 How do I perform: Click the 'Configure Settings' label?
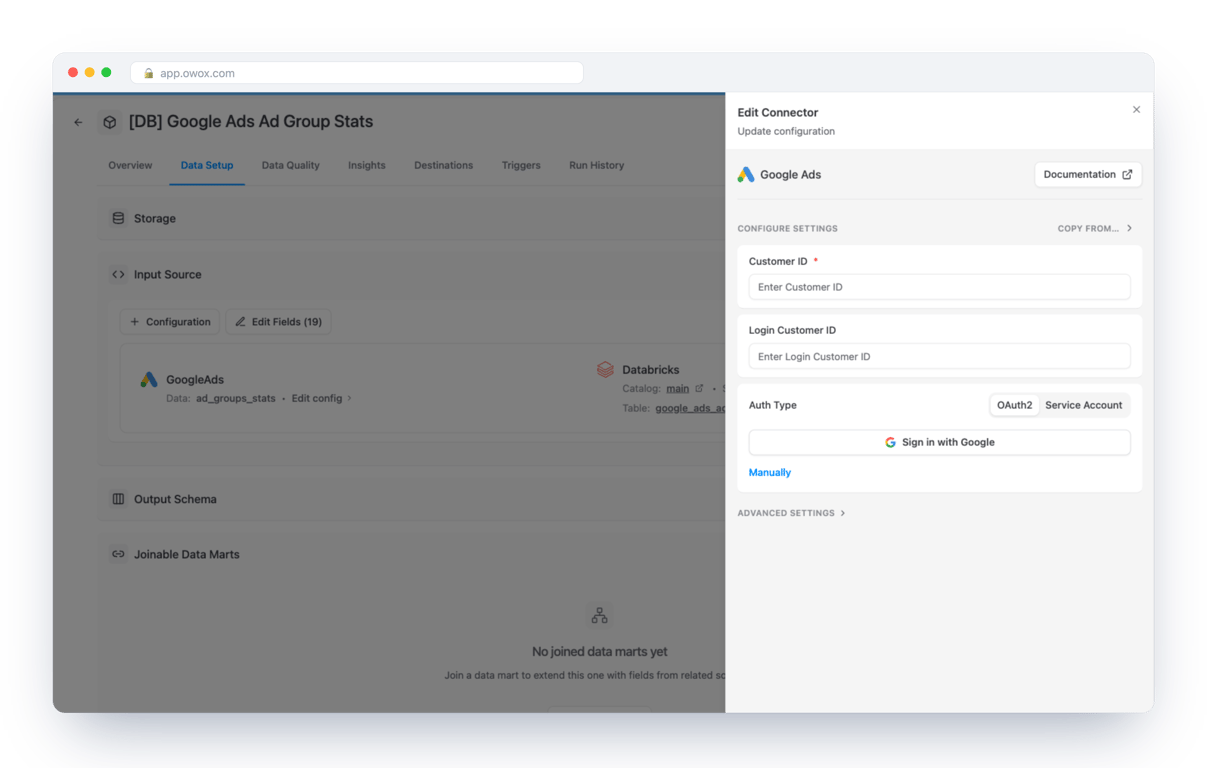tap(788, 229)
